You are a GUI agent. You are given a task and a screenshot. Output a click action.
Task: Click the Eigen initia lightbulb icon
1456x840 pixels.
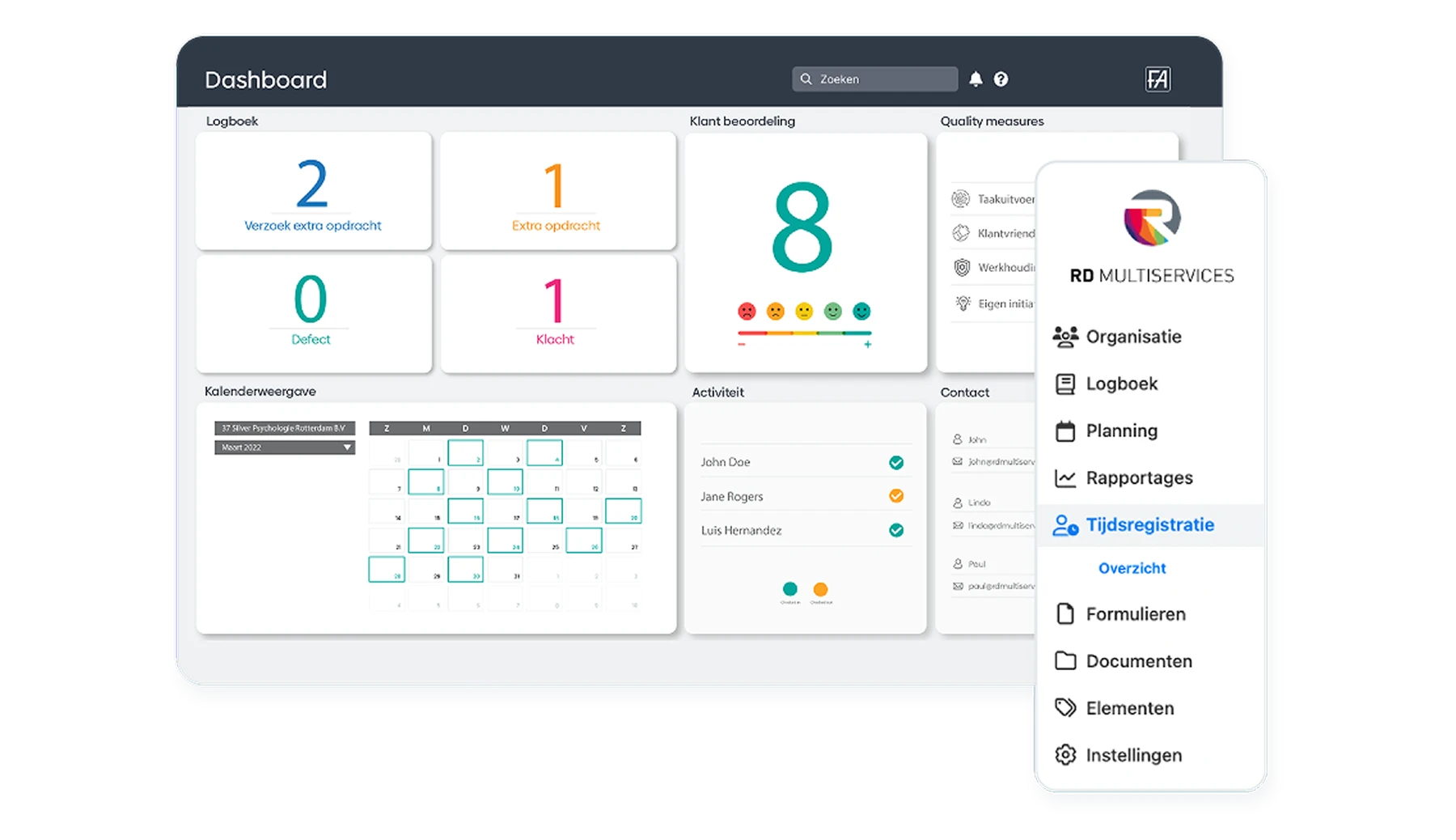pos(963,303)
